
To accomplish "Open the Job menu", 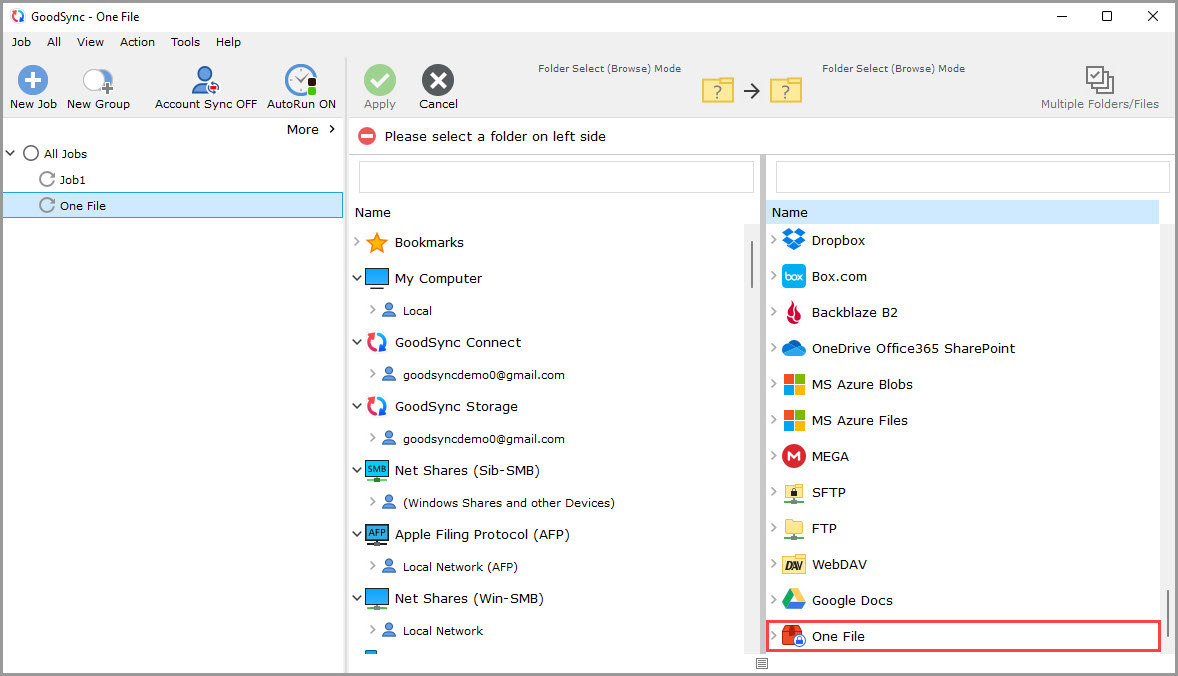I will click(21, 42).
